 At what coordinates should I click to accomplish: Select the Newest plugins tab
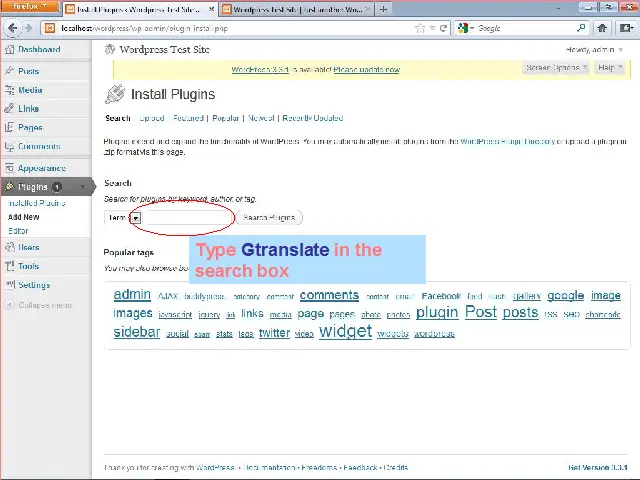pyautogui.click(x=261, y=118)
